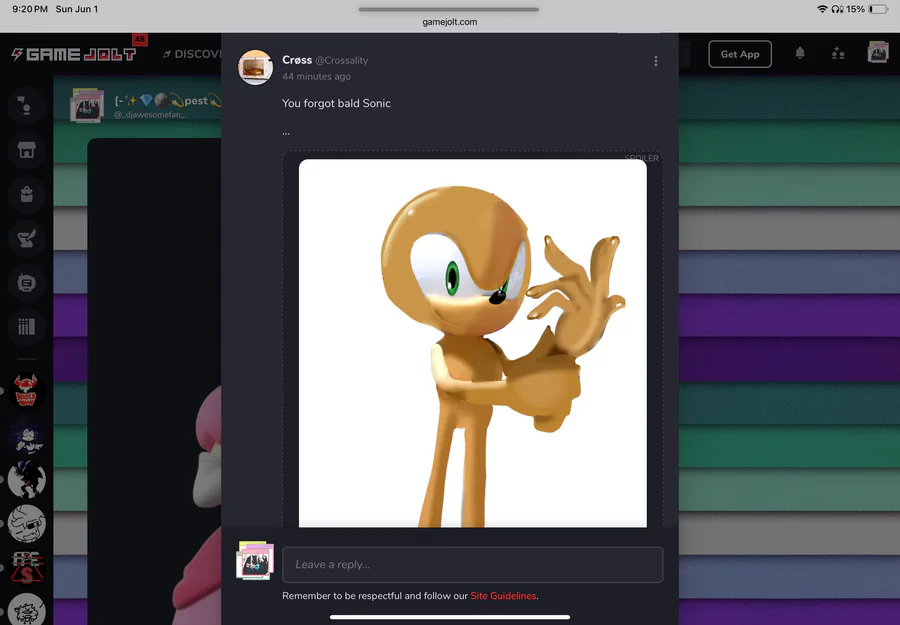Open the chat icon in left sidebar
Viewport: 900px width, 625px height.
coord(26,105)
